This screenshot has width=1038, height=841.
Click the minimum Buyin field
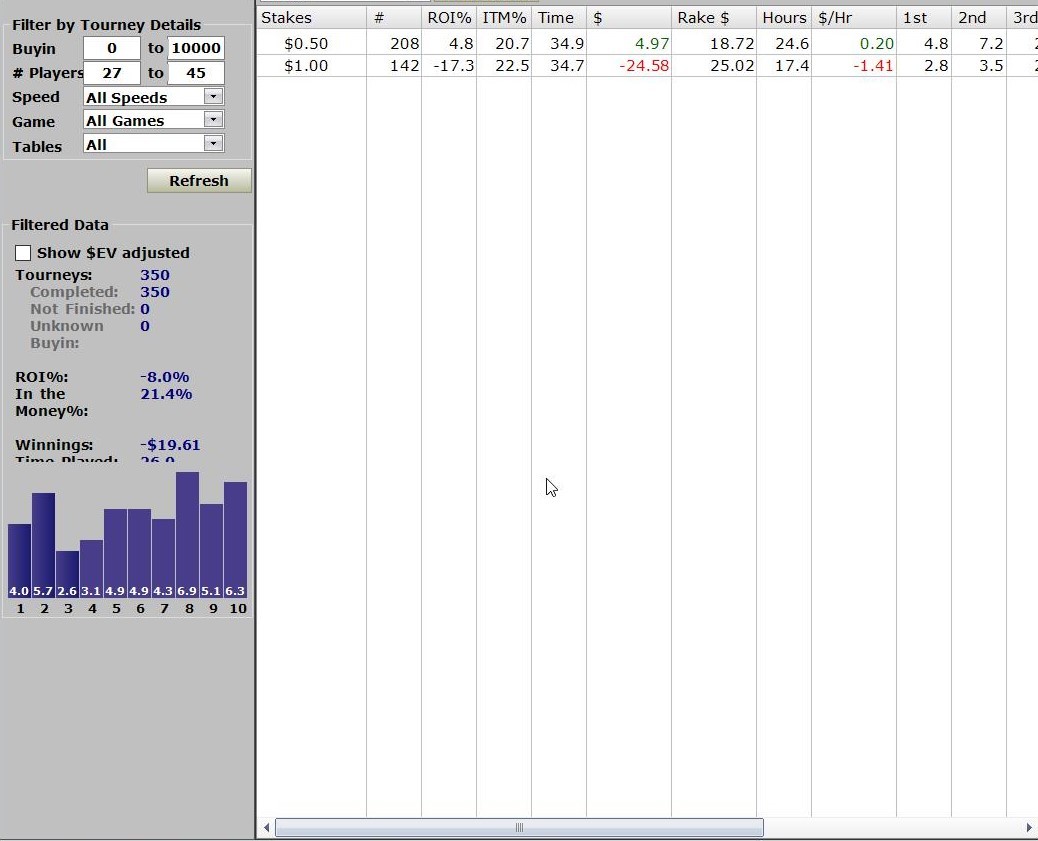pos(112,48)
